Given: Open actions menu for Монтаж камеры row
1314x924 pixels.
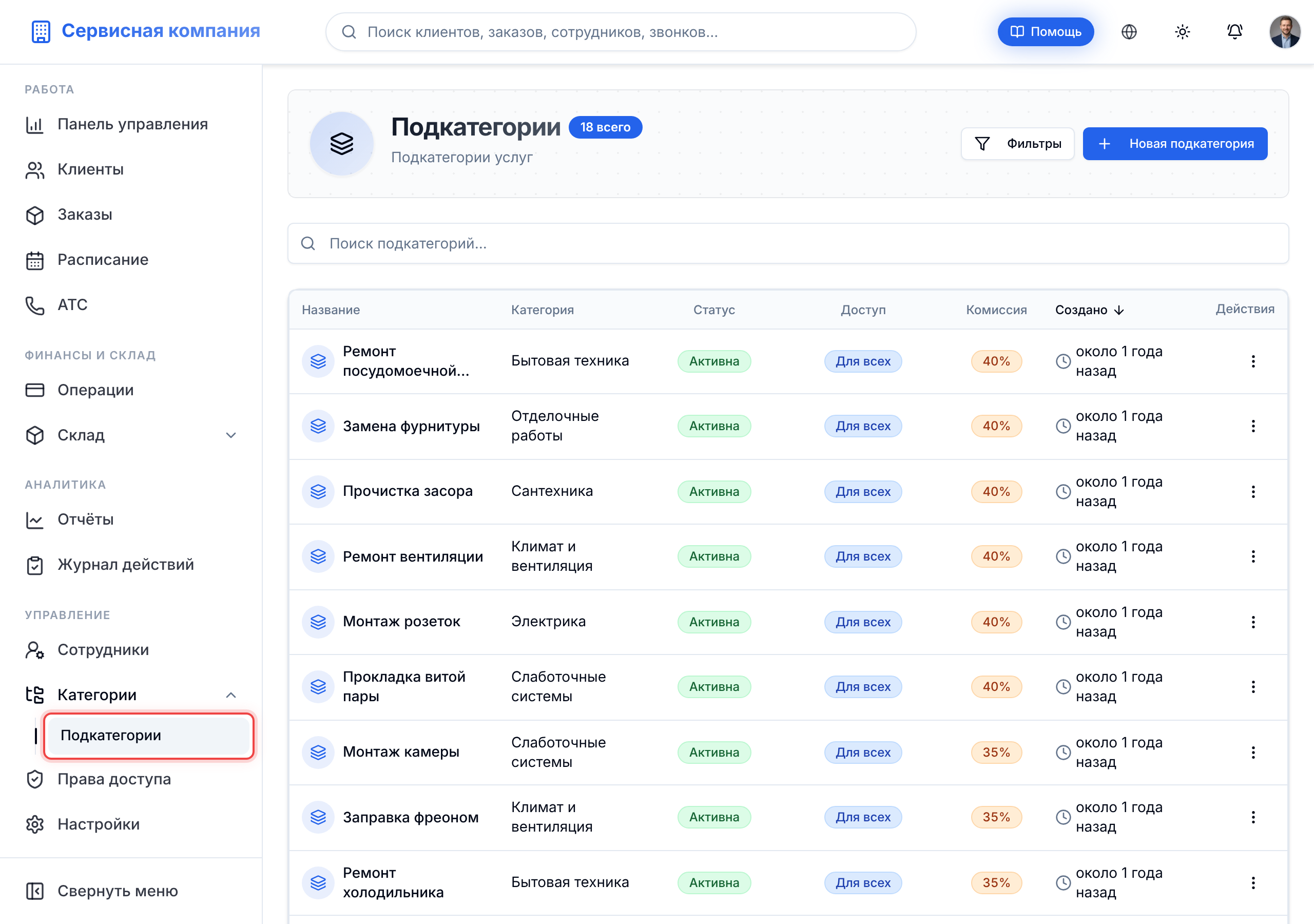Looking at the screenshot, I should [x=1253, y=753].
